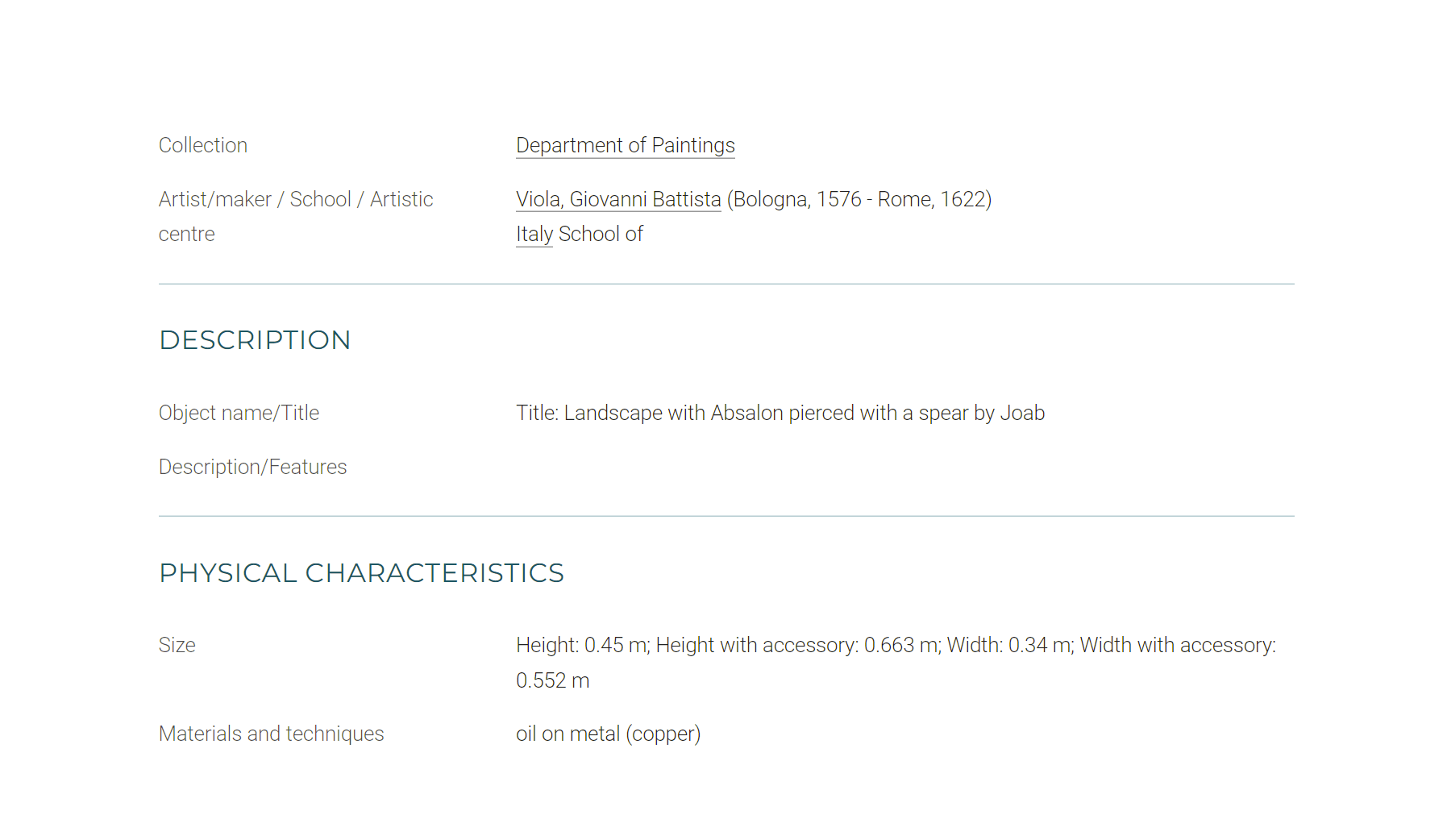The height and width of the screenshot is (840, 1447).
Task: Click the divider line above DESCRIPTION
Action: click(726, 284)
